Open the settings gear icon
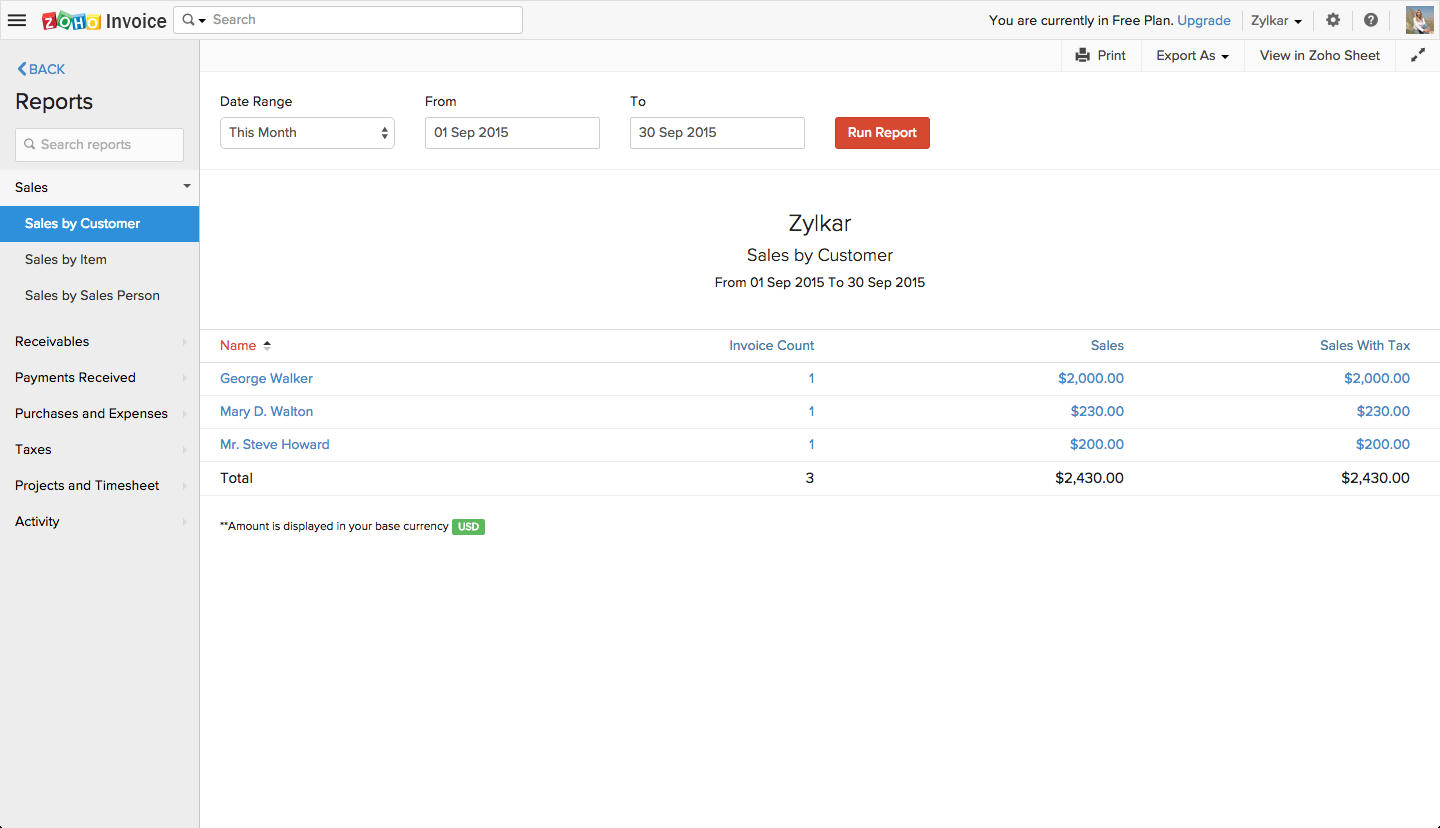 [x=1332, y=20]
